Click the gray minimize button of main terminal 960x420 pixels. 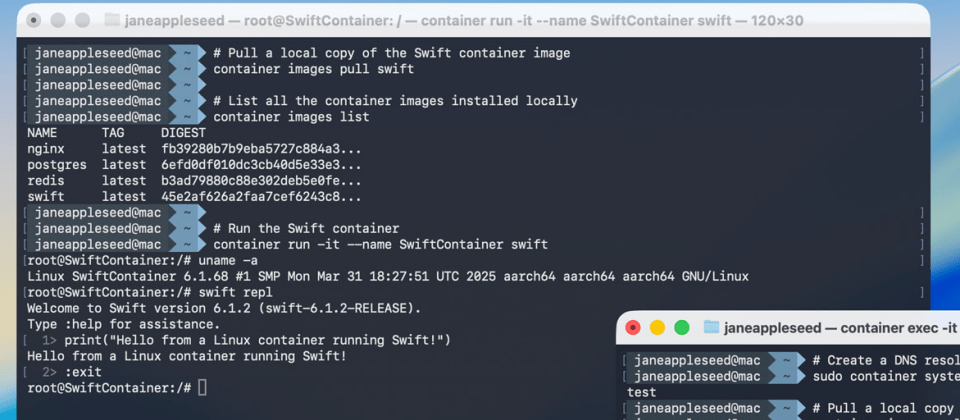(x=58, y=20)
